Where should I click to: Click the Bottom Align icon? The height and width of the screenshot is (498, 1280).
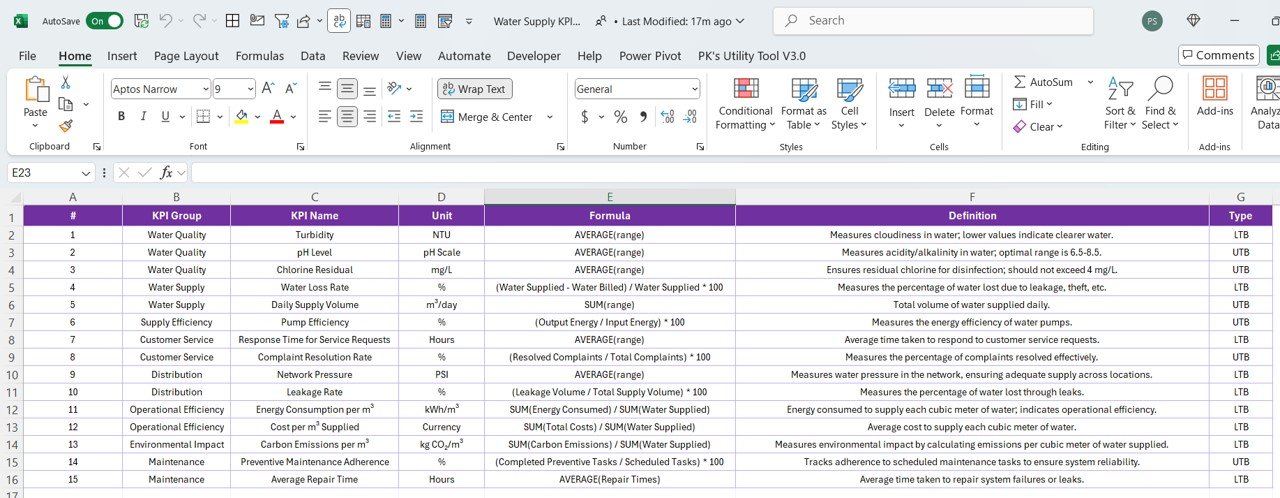tap(369, 89)
